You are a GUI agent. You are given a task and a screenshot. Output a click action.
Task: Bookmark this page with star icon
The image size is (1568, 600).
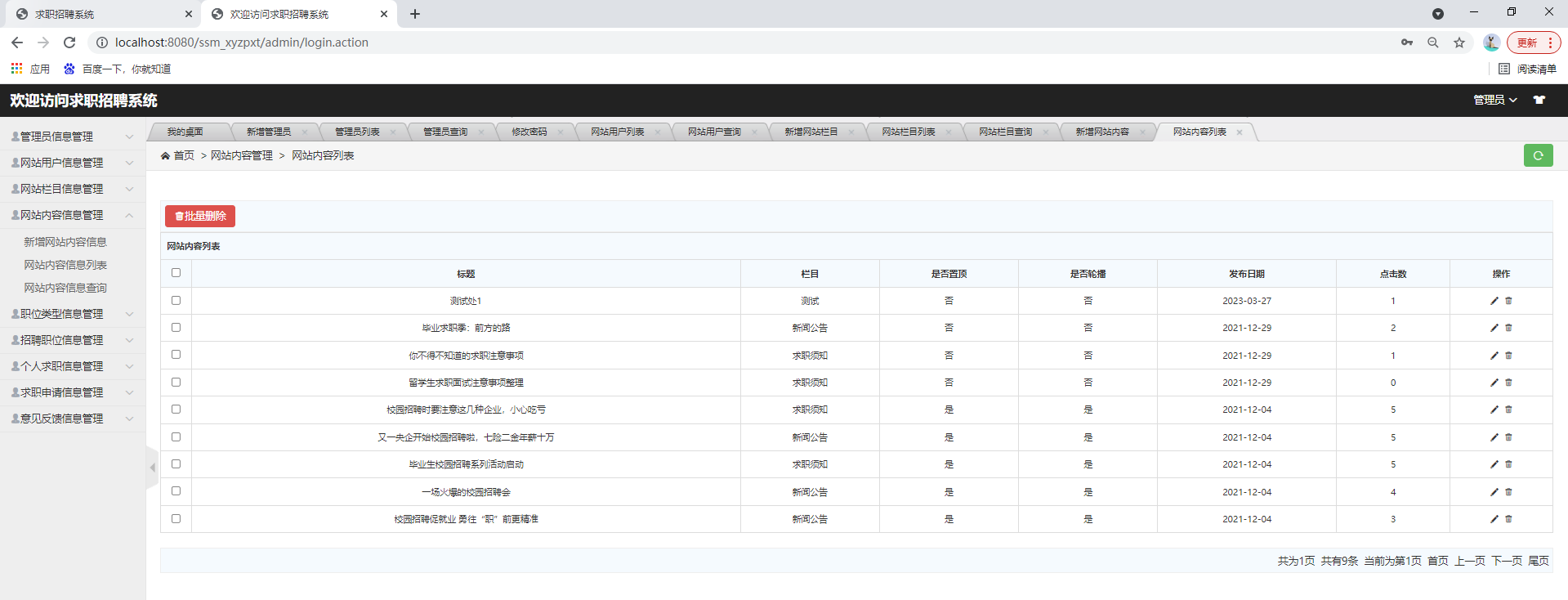(1459, 43)
